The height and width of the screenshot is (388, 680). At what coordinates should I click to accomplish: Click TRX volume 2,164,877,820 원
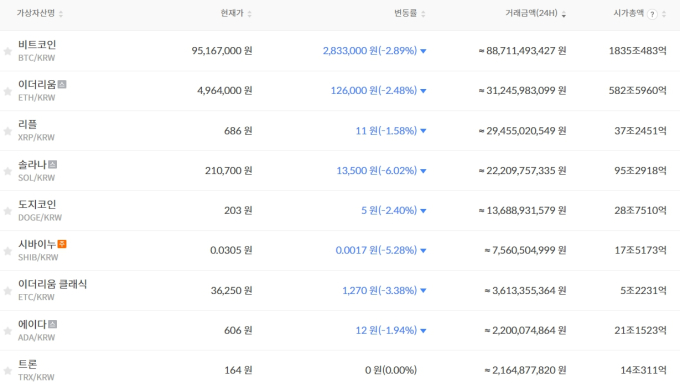pyautogui.click(x=525, y=370)
